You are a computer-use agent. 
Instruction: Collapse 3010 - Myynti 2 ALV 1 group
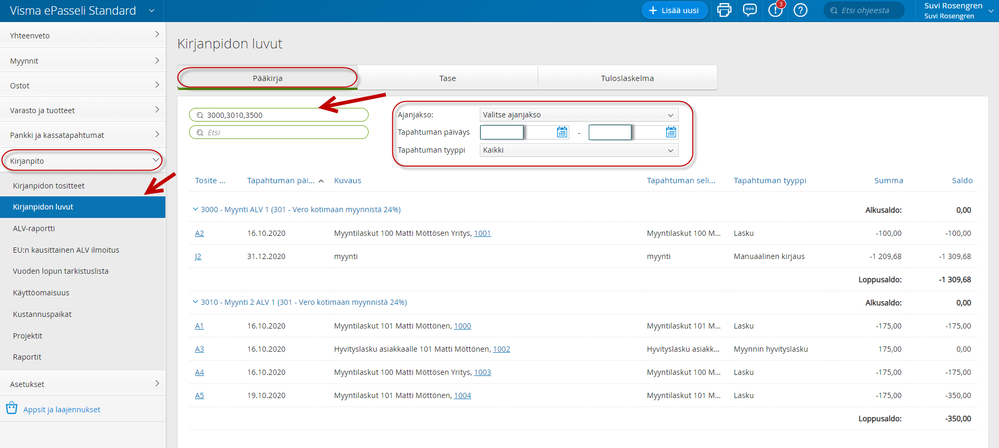[196, 302]
